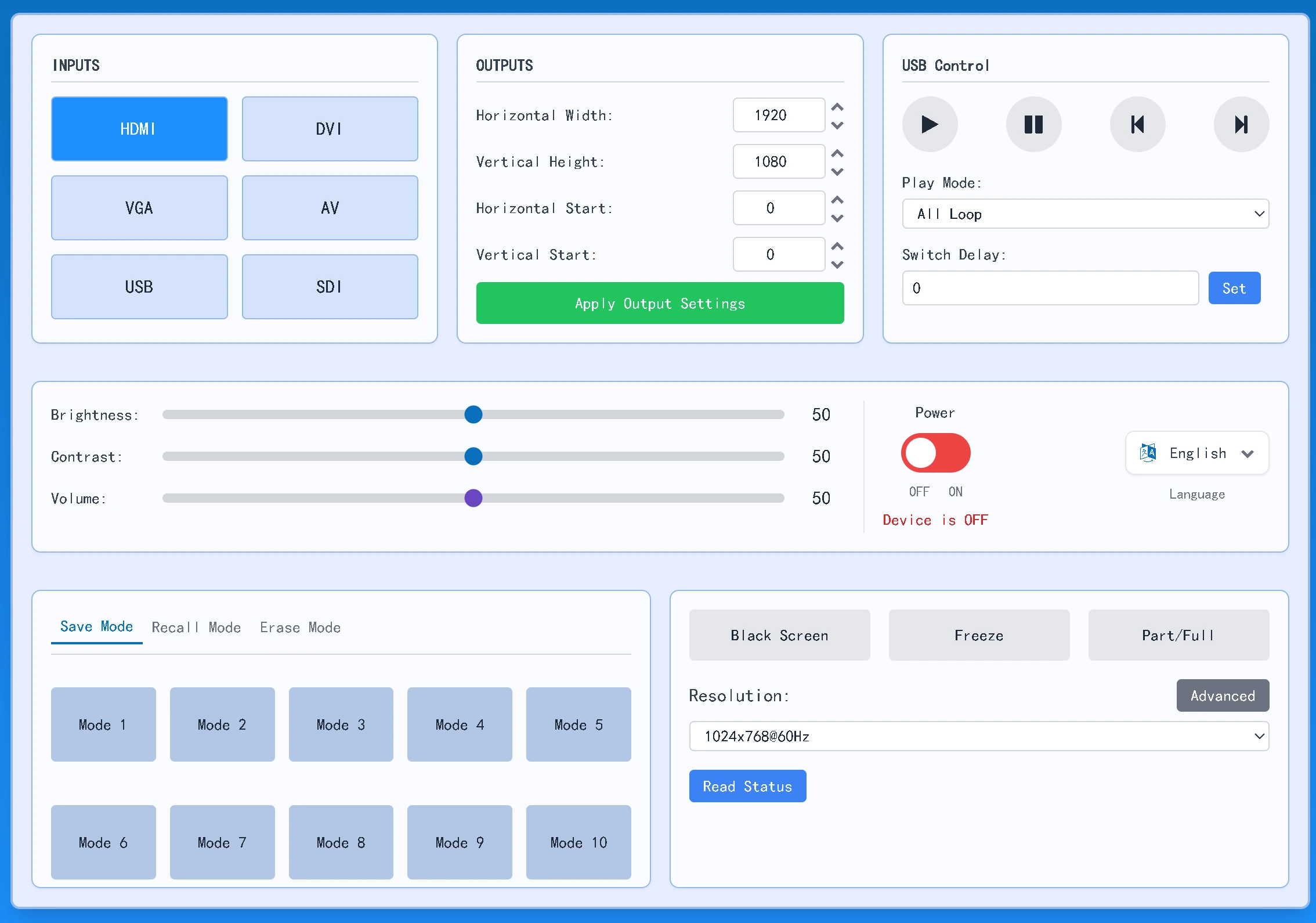Select the AV input
Viewport: 1316px width, 923px height.
click(330, 208)
